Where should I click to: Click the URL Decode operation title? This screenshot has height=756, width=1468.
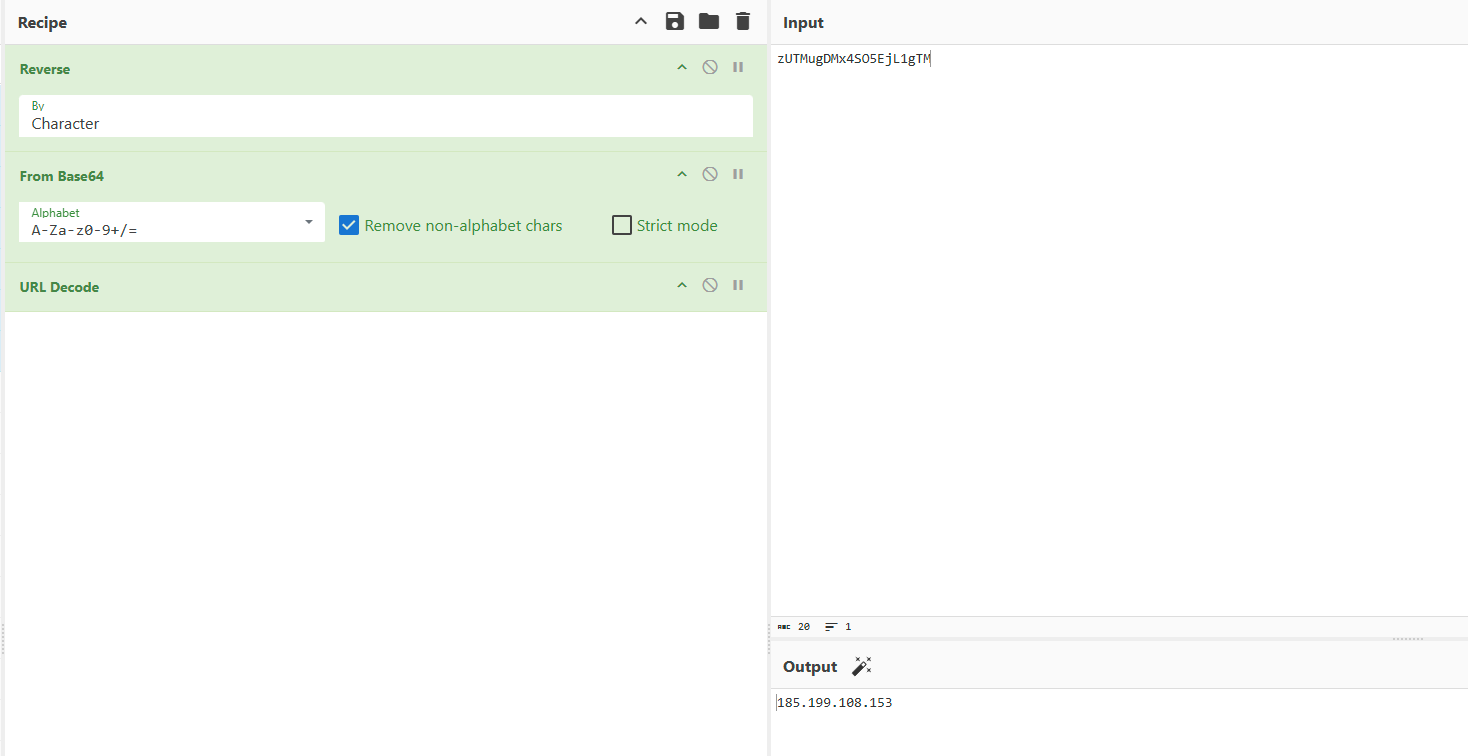coord(59,287)
